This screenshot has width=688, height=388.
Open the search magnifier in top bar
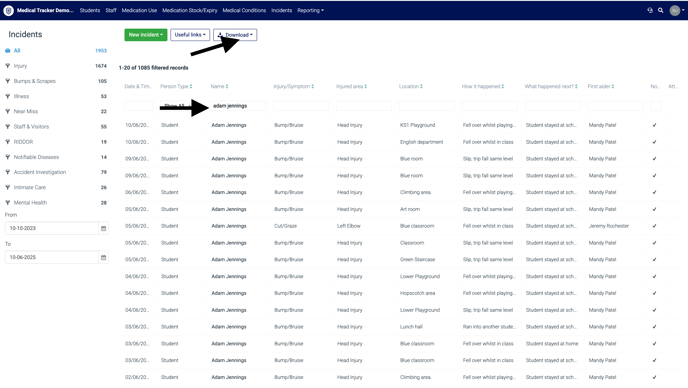(x=660, y=10)
